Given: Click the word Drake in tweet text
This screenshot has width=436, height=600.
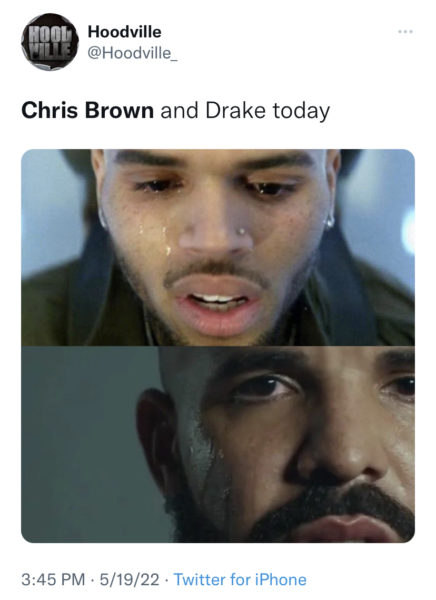Looking at the screenshot, I should [235, 111].
